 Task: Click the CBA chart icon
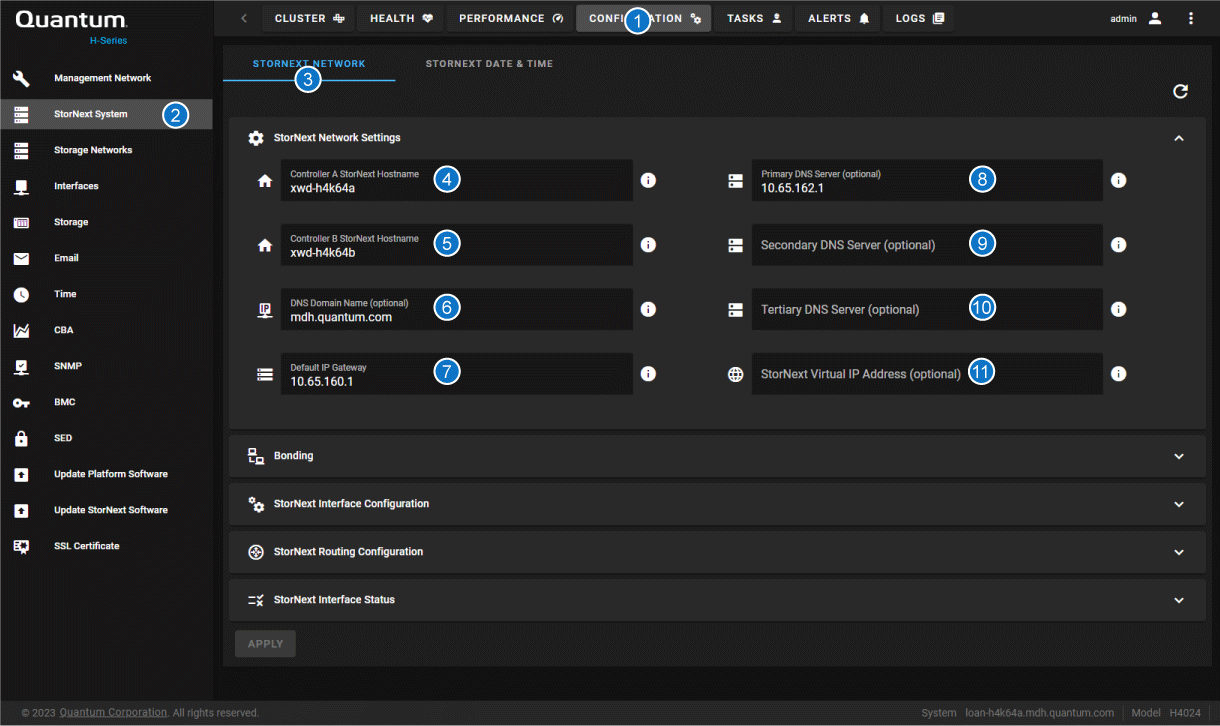pyautogui.click(x=21, y=330)
